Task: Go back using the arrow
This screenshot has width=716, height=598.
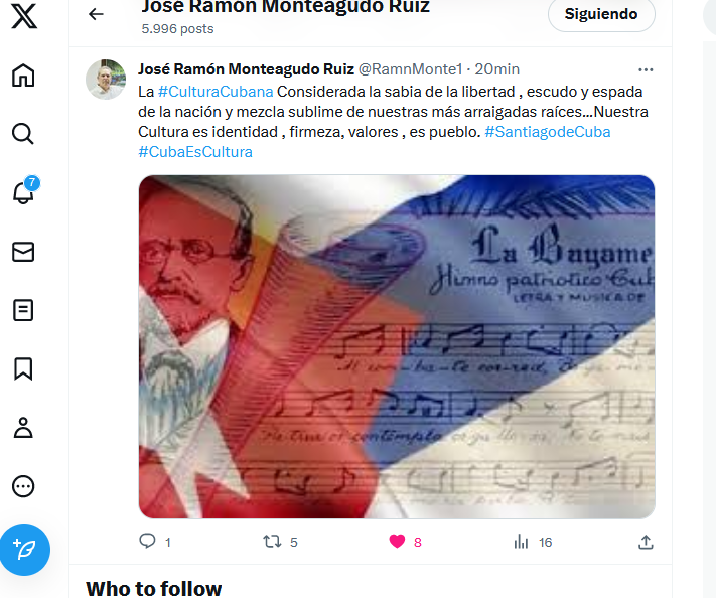Action: (x=96, y=14)
